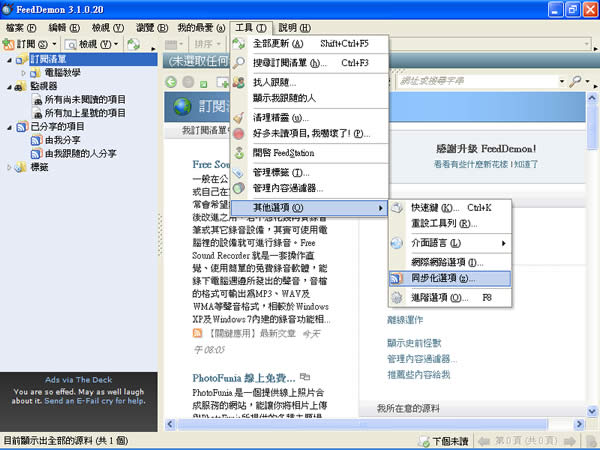Viewport: 600px width, 450px height.
Task: Click horizontal scrollbar right arrow
Action: click(579, 424)
